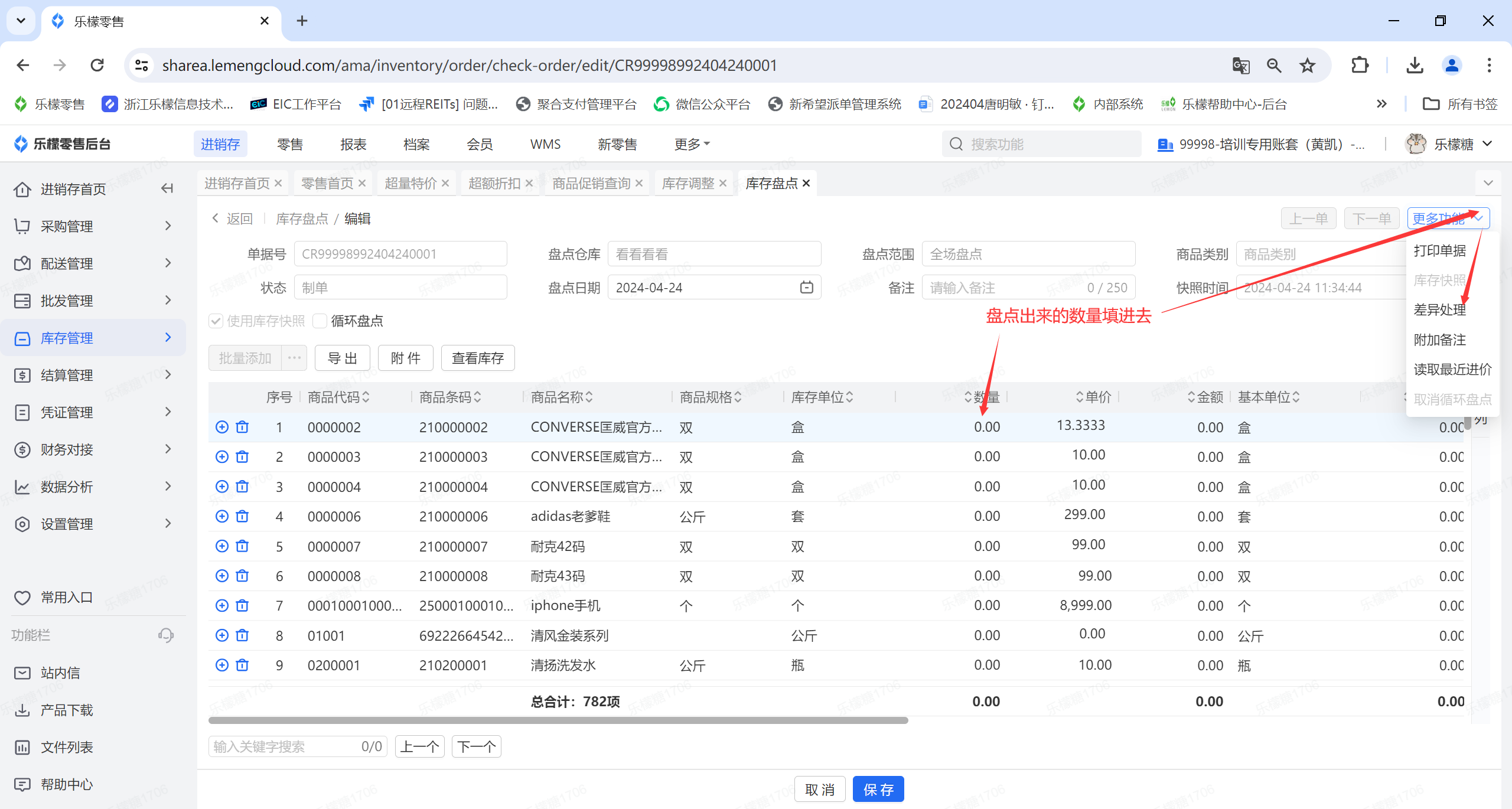Click the 站内信 mail icon
Viewport: 1512px width, 809px height.
(x=22, y=673)
